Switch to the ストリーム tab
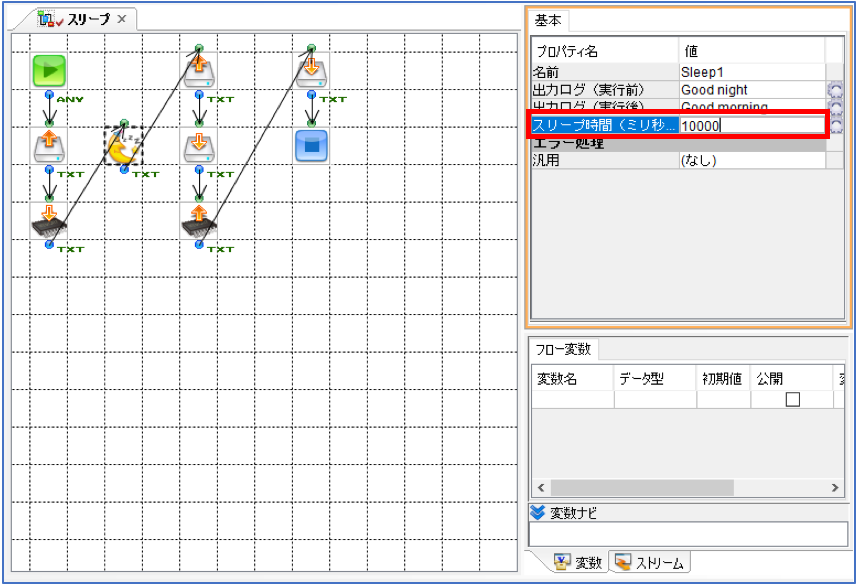The height and width of the screenshot is (586, 857). (650, 562)
